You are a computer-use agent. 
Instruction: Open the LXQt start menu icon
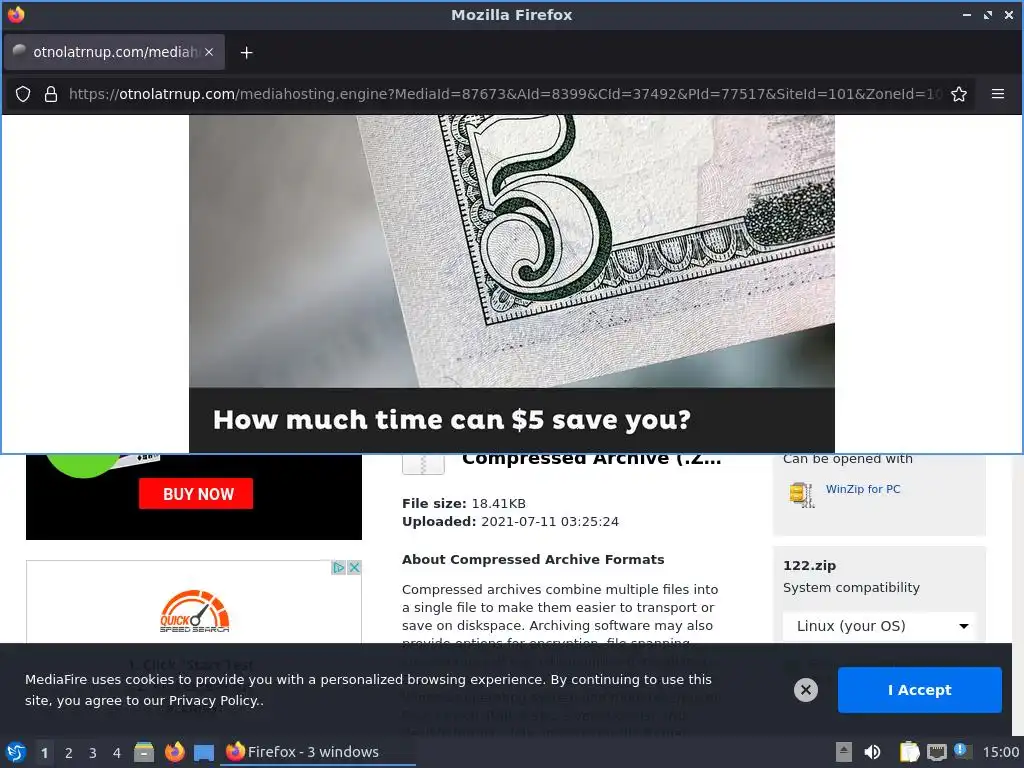16,752
